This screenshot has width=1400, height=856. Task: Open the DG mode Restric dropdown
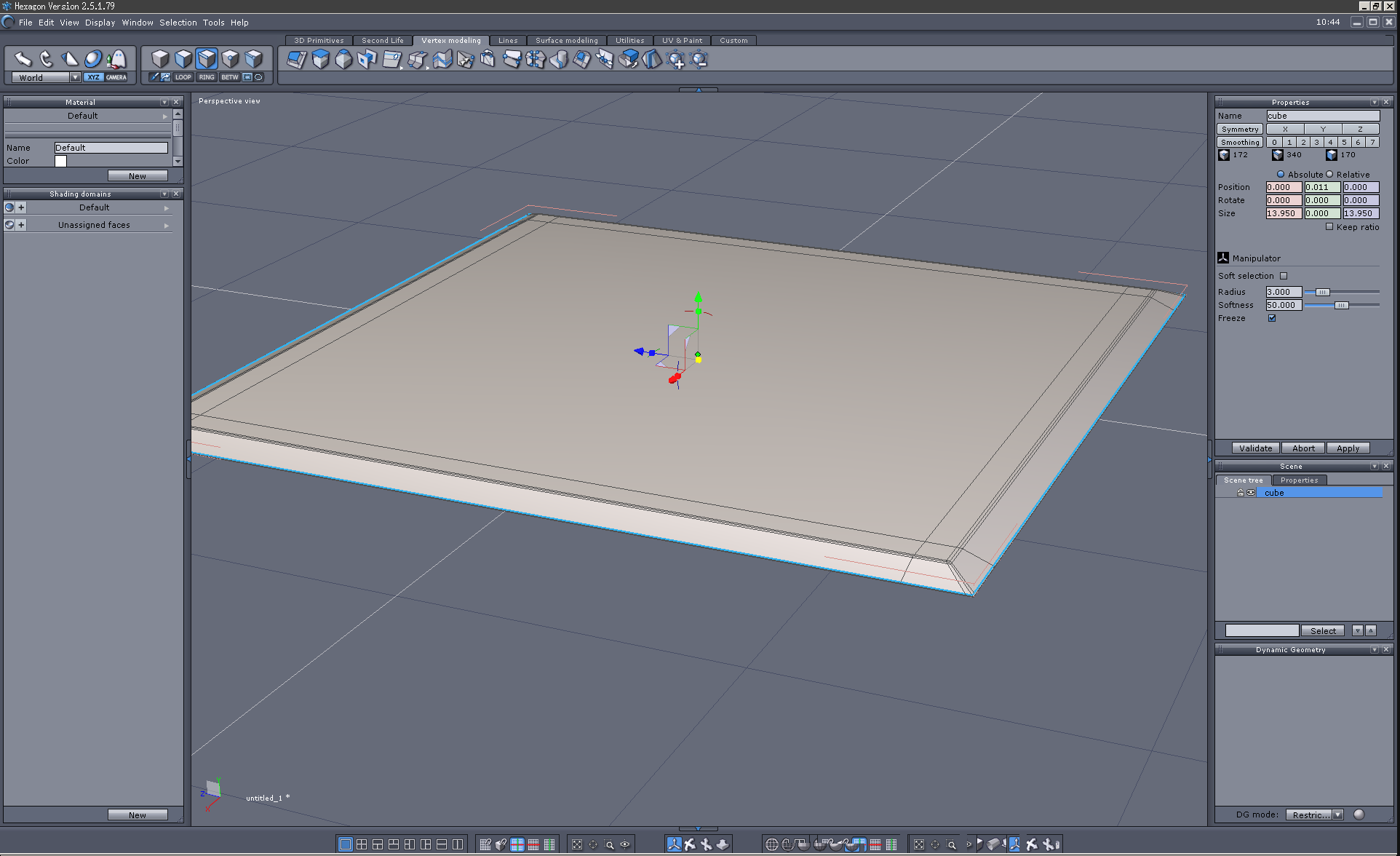[1337, 815]
